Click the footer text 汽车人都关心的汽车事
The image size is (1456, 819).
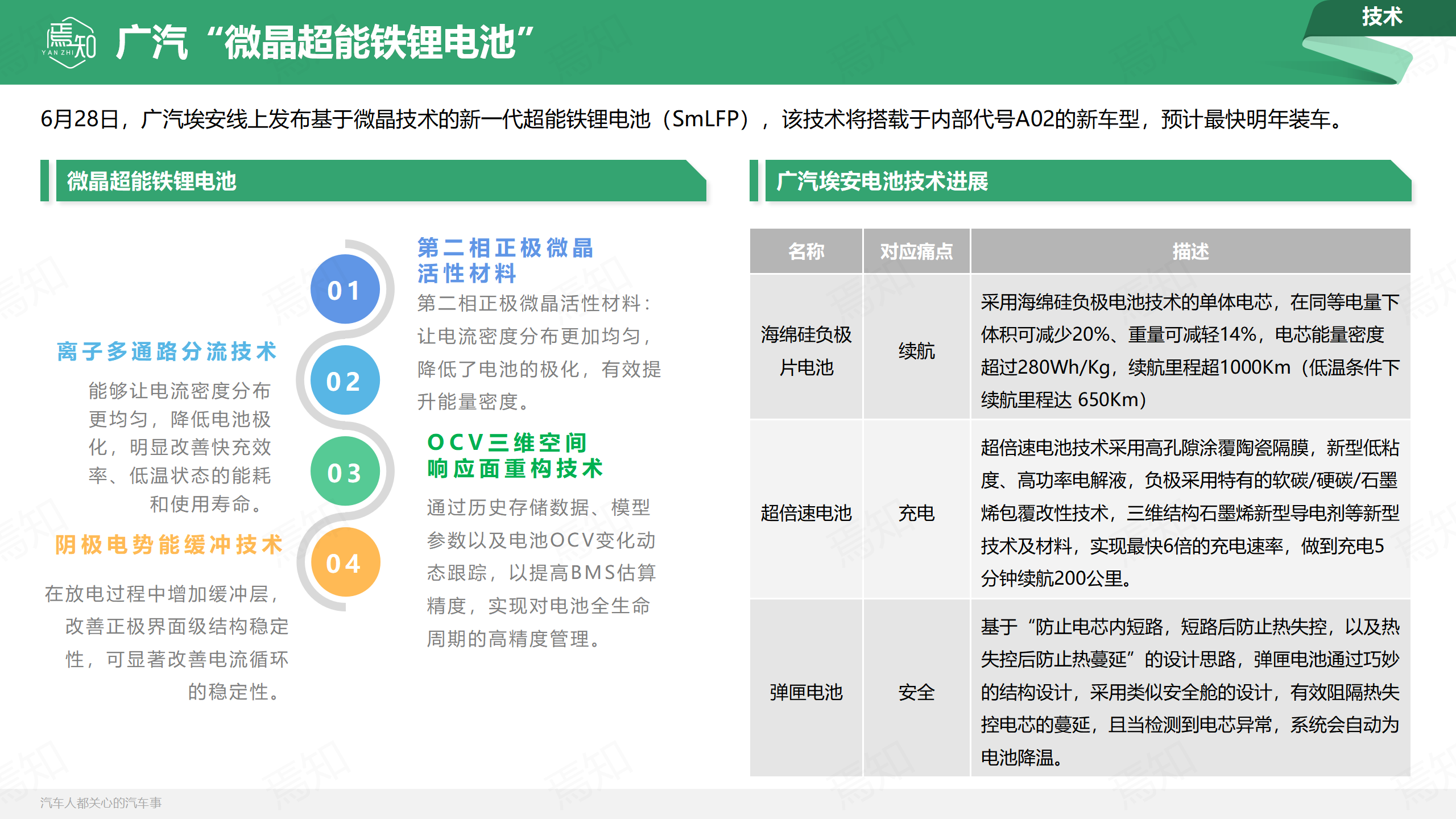(101, 803)
